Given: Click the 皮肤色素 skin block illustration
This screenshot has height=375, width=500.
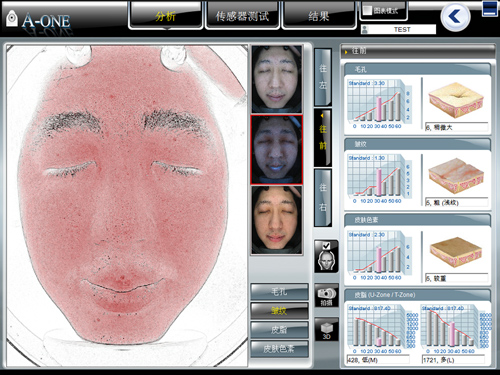Looking at the screenshot, I should coord(456,252).
